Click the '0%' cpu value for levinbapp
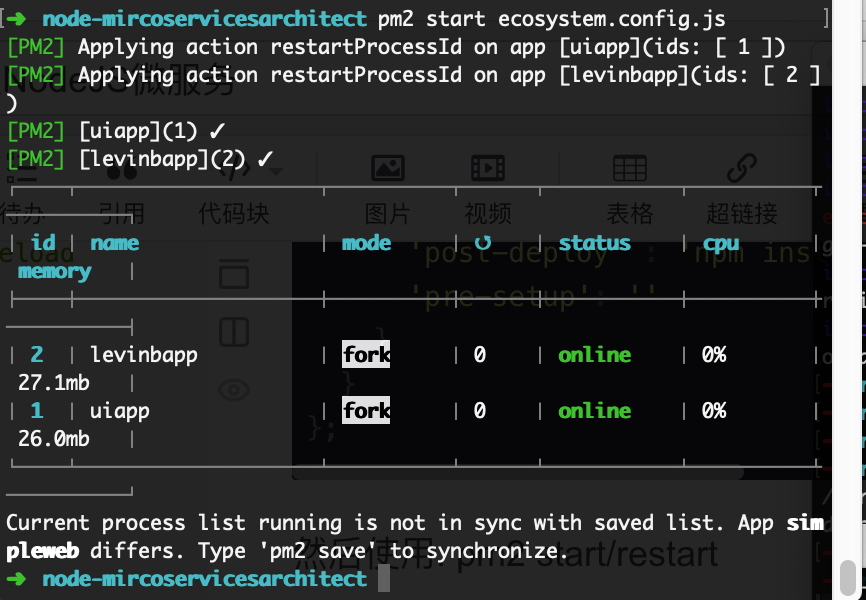The width and height of the screenshot is (866, 600). [x=714, y=354]
